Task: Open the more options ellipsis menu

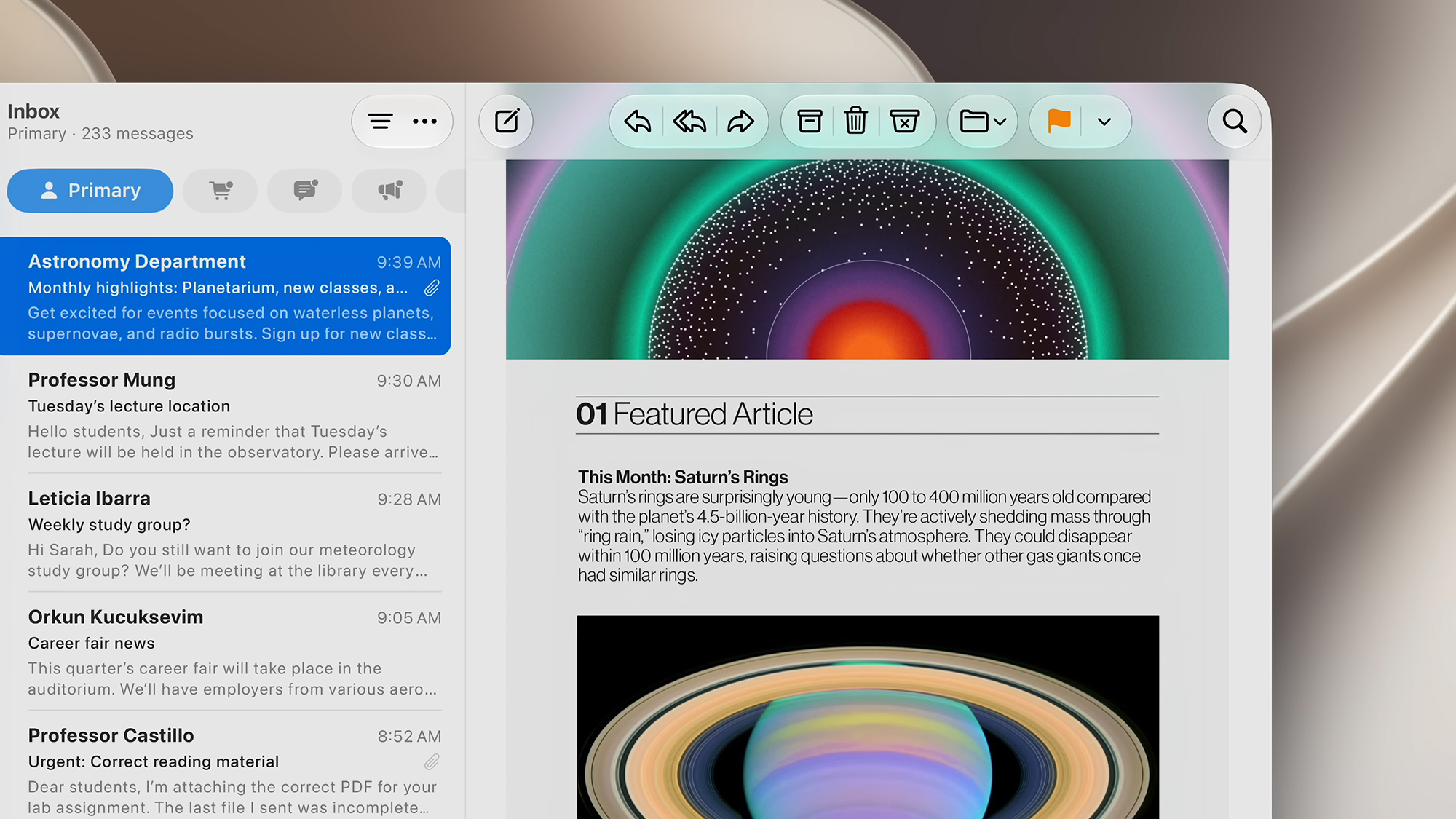Action: 424,122
